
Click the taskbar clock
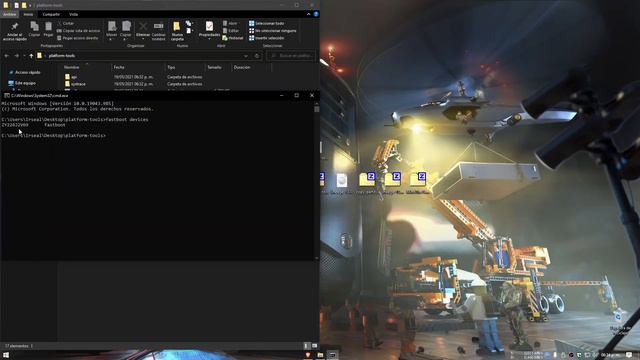[611, 355]
